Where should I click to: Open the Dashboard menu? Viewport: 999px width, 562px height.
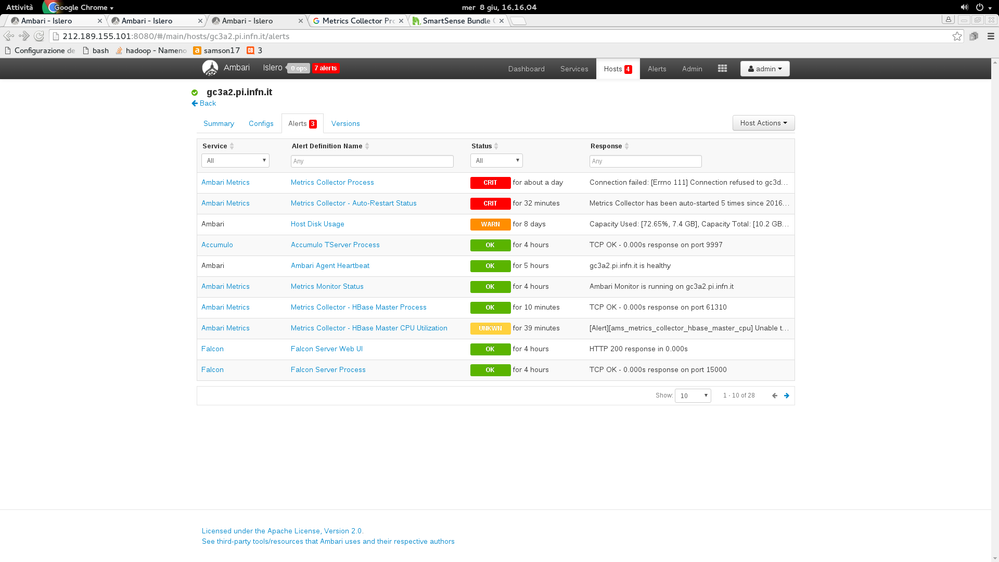pos(526,69)
